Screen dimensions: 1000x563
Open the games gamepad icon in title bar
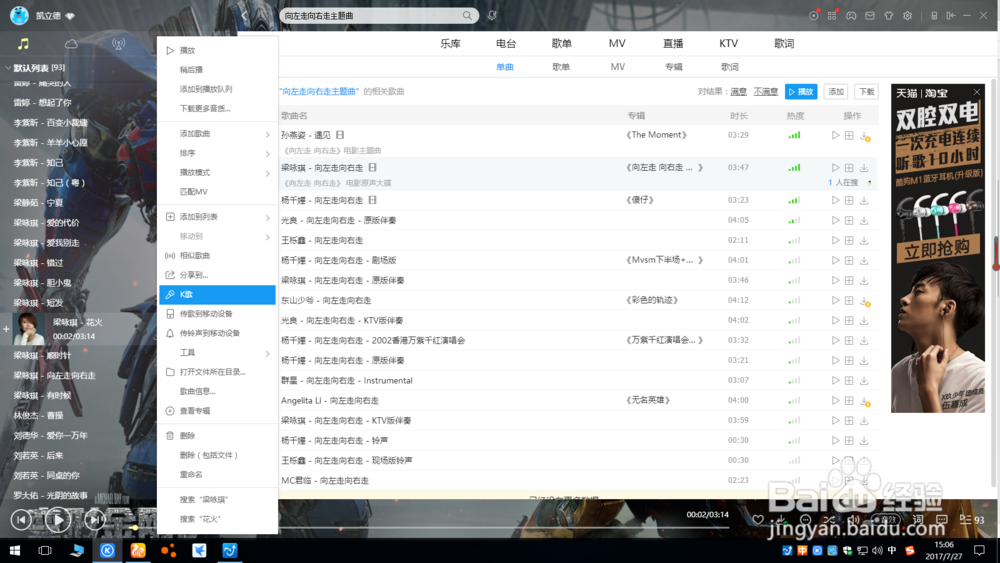click(x=851, y=15)
